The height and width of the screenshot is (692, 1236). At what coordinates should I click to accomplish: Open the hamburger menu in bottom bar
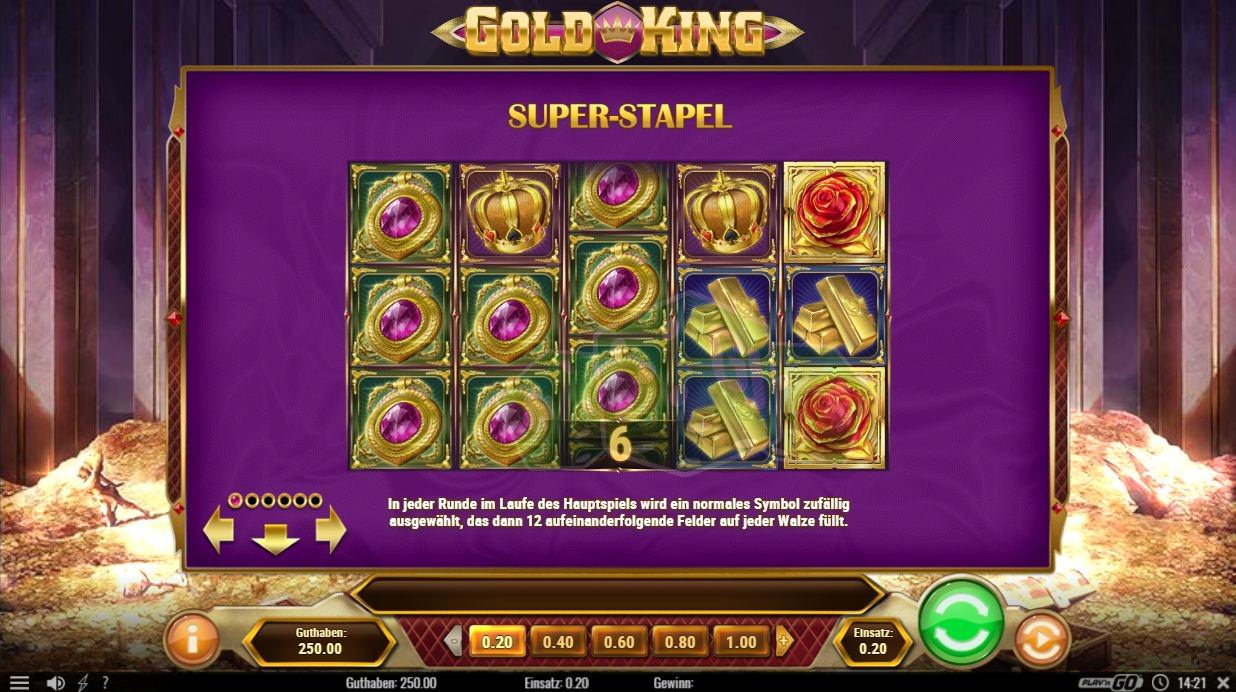pos(19,683)
